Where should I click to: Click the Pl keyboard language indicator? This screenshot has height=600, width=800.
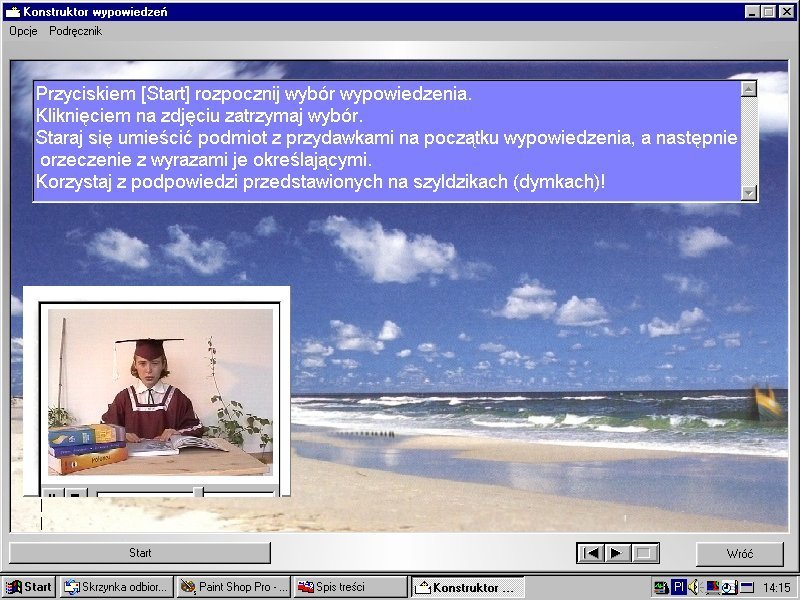click(x=678, y=587)
